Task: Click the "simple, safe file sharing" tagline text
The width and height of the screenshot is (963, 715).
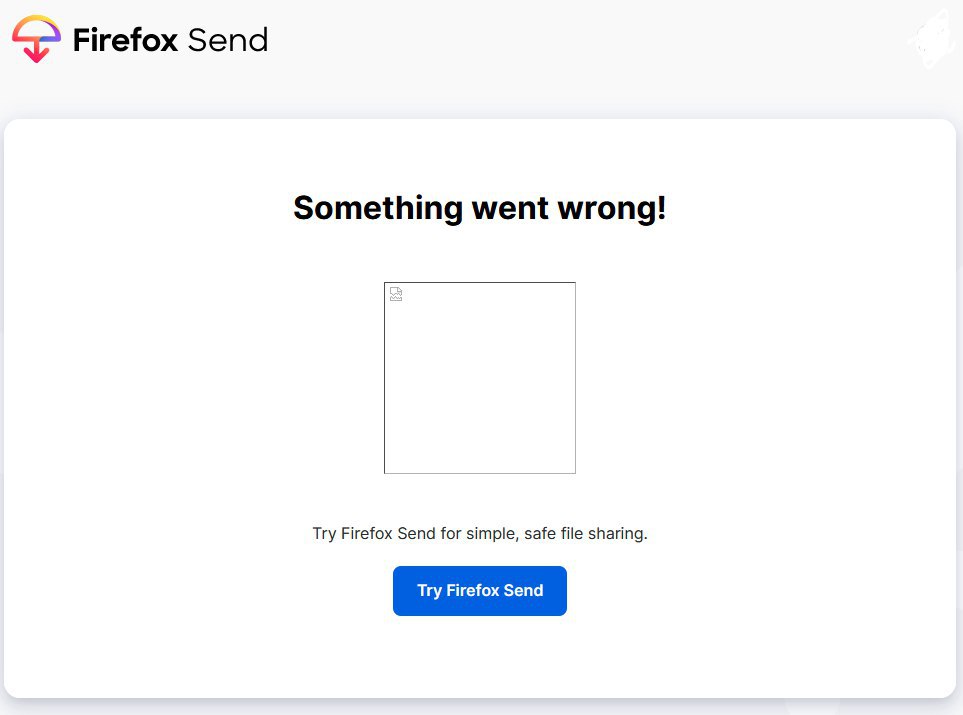Action: tap(556, 533)
